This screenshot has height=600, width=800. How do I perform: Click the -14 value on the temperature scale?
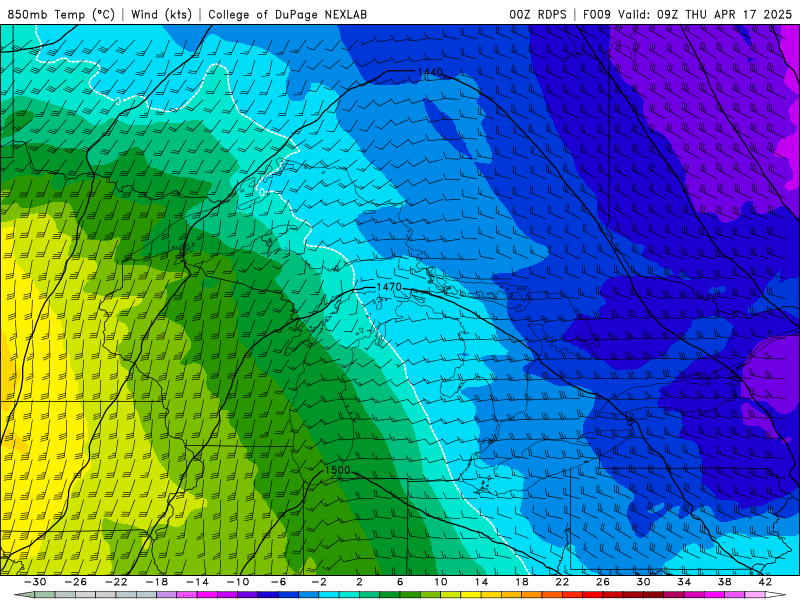[197, 582]
